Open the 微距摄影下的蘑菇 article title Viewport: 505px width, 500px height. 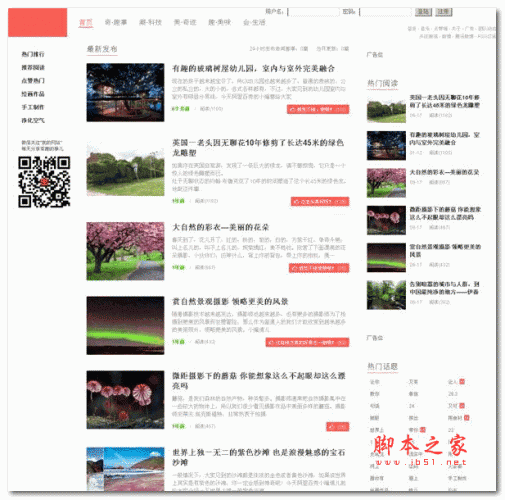[259, 381]
